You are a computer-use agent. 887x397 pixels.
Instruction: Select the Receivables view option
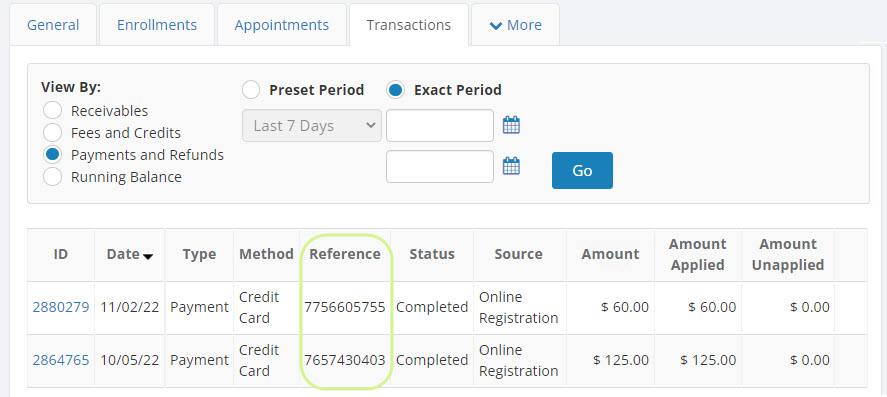[x=53, y=111]
